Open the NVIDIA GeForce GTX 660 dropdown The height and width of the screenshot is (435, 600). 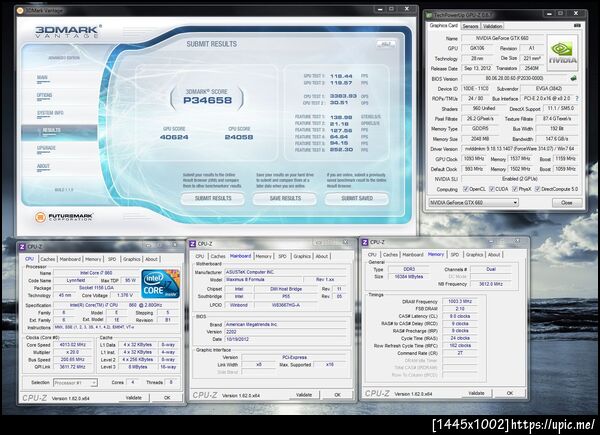[x=473, y=202]
